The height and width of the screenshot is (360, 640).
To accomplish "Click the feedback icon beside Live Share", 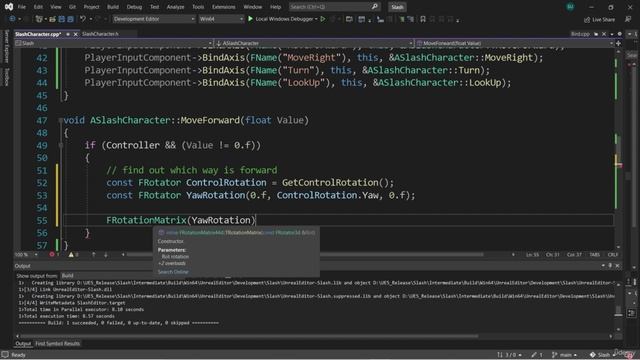I will click(x=628, y=19).
